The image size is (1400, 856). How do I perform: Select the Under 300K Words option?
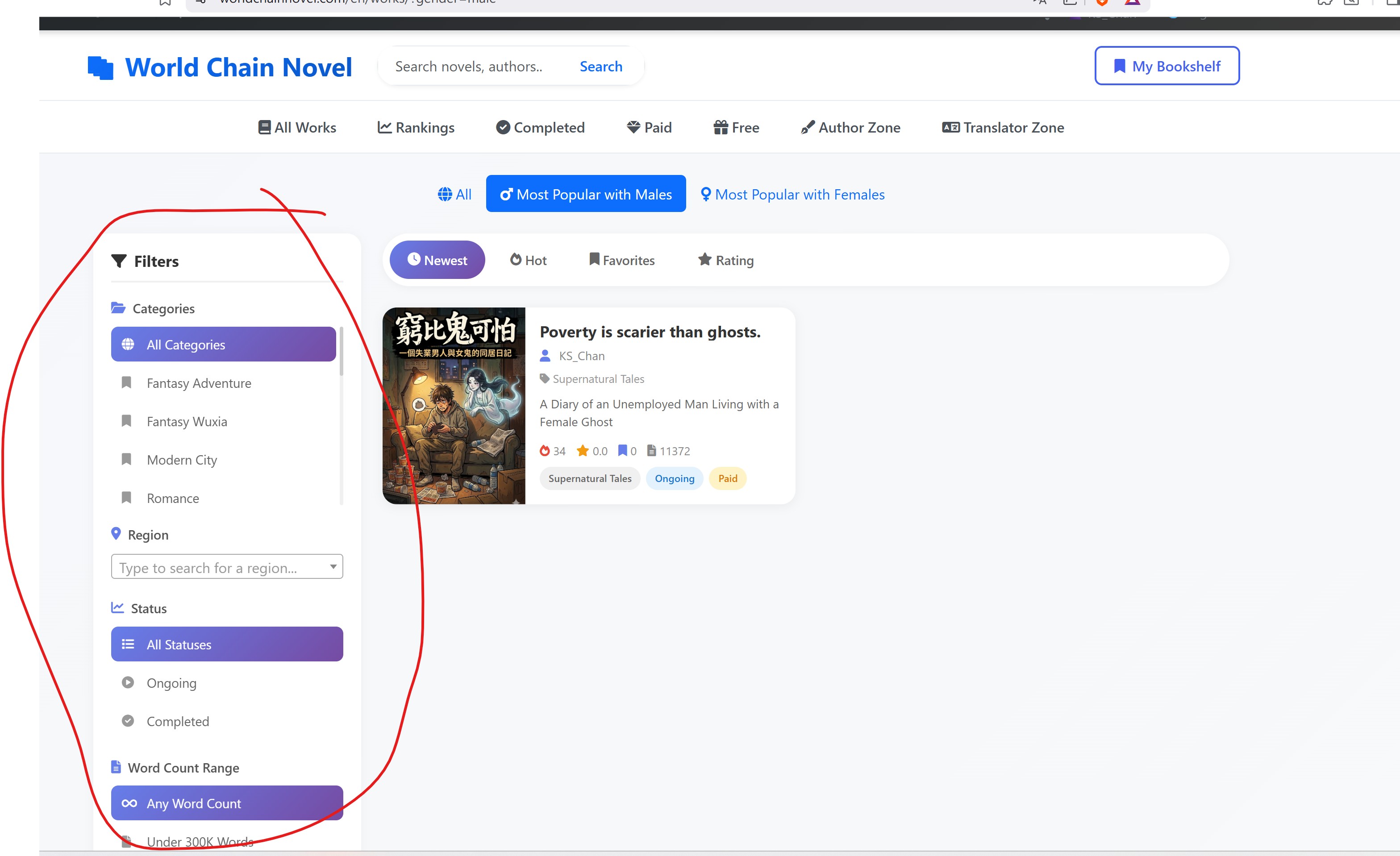[227, 841]
